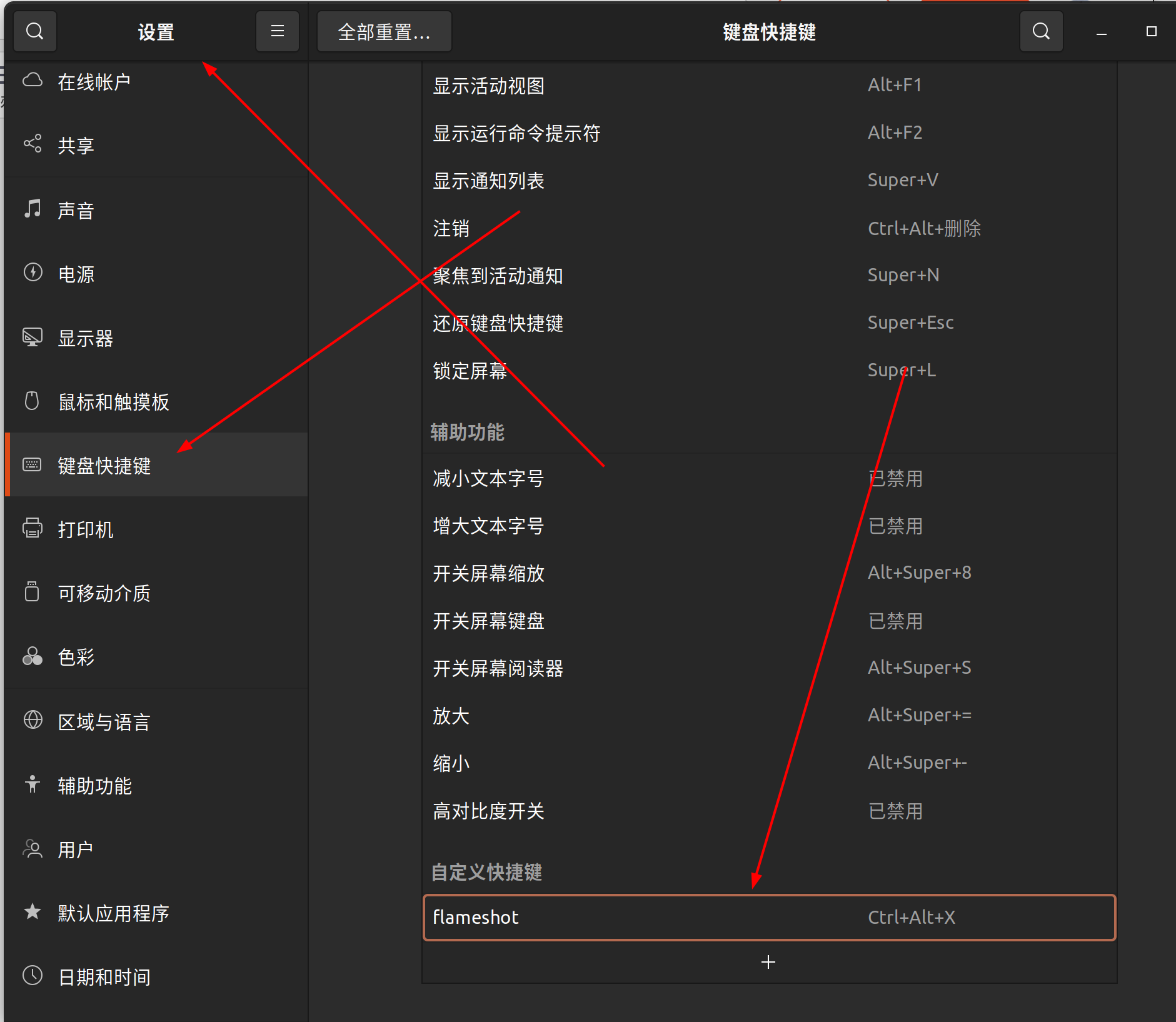1176x1022 pixels.
Task: Open 可移动介质 panel
Action: pyautogui.click(x=156, y=593)
